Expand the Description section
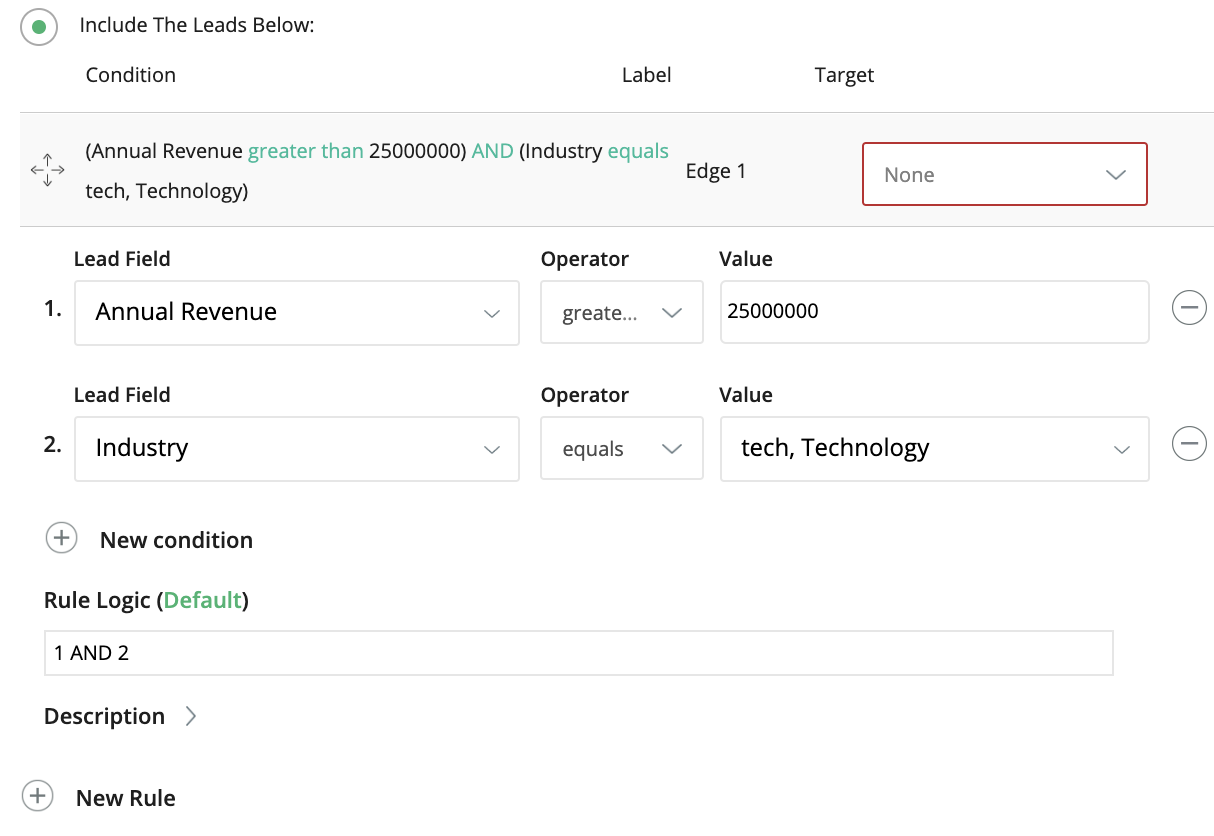This screenshot has width=1214, height=836. [x=104, y=716]
